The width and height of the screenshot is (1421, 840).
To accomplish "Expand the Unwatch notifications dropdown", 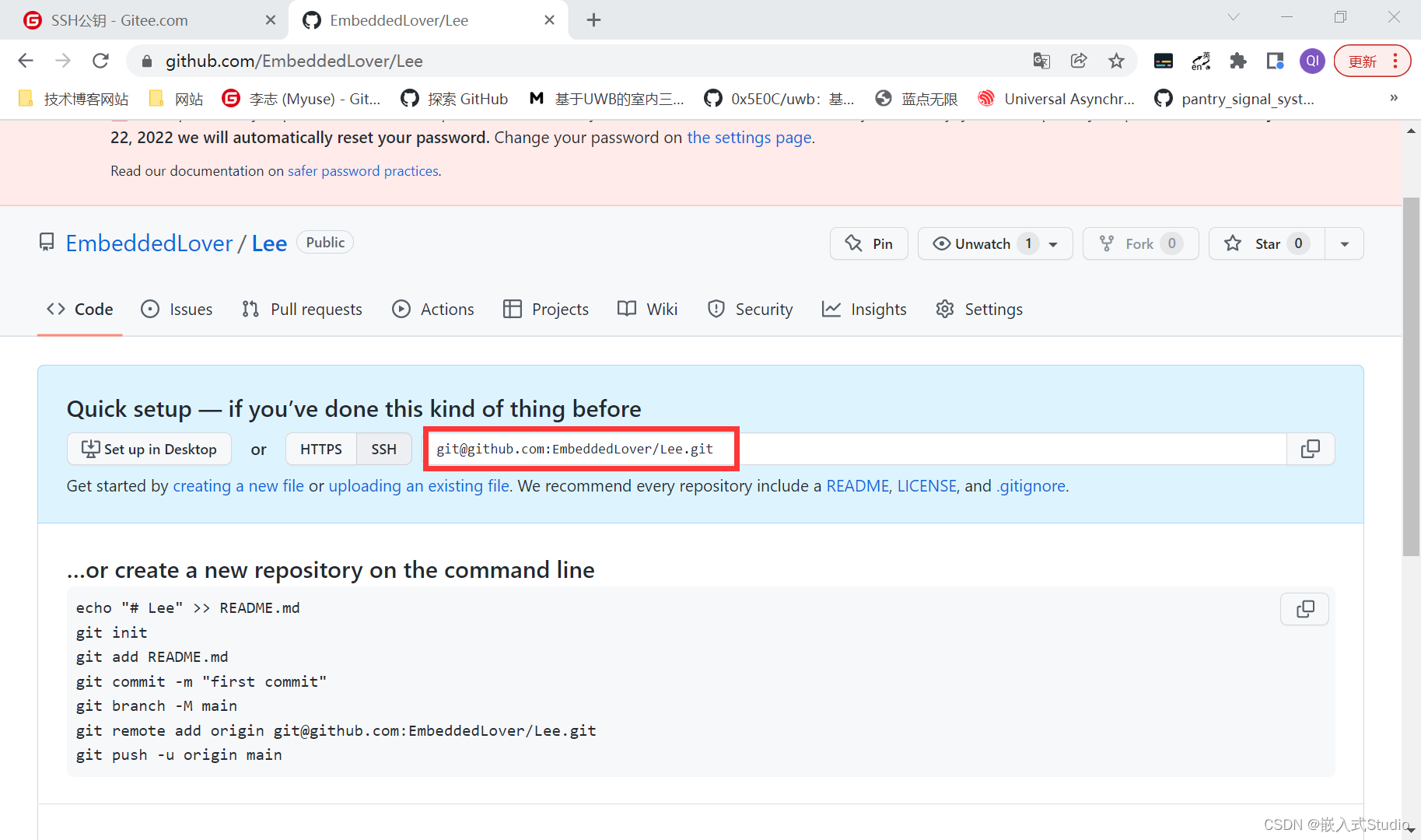I will click(x=1053, y=243).
